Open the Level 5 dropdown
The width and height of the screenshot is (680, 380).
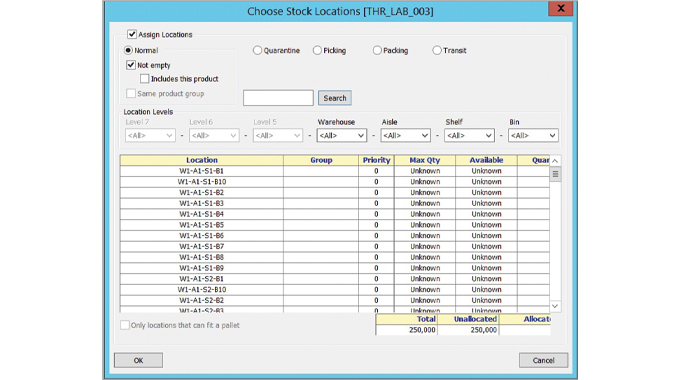278,135
